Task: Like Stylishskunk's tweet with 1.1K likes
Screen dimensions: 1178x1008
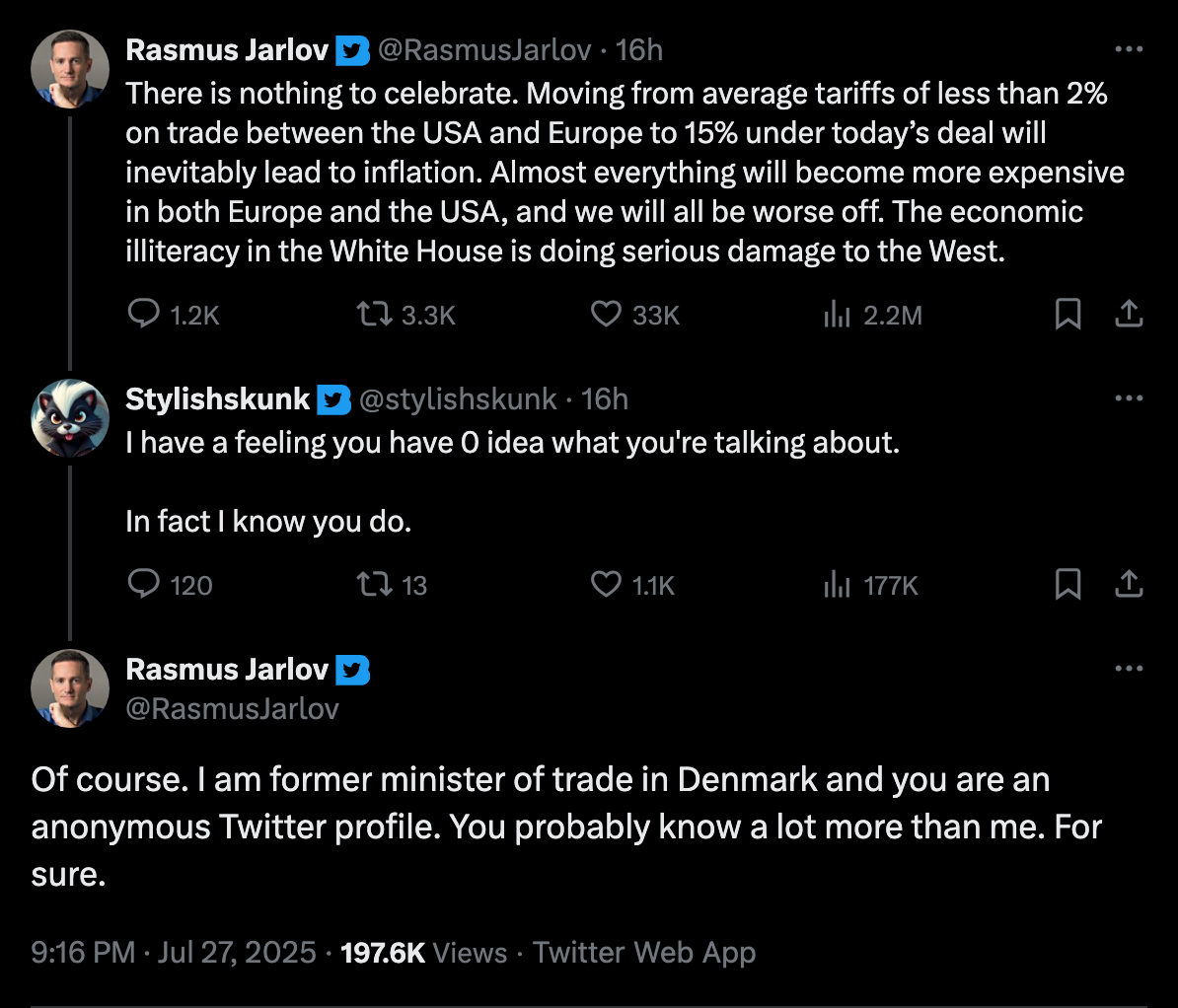Action: 606,585
